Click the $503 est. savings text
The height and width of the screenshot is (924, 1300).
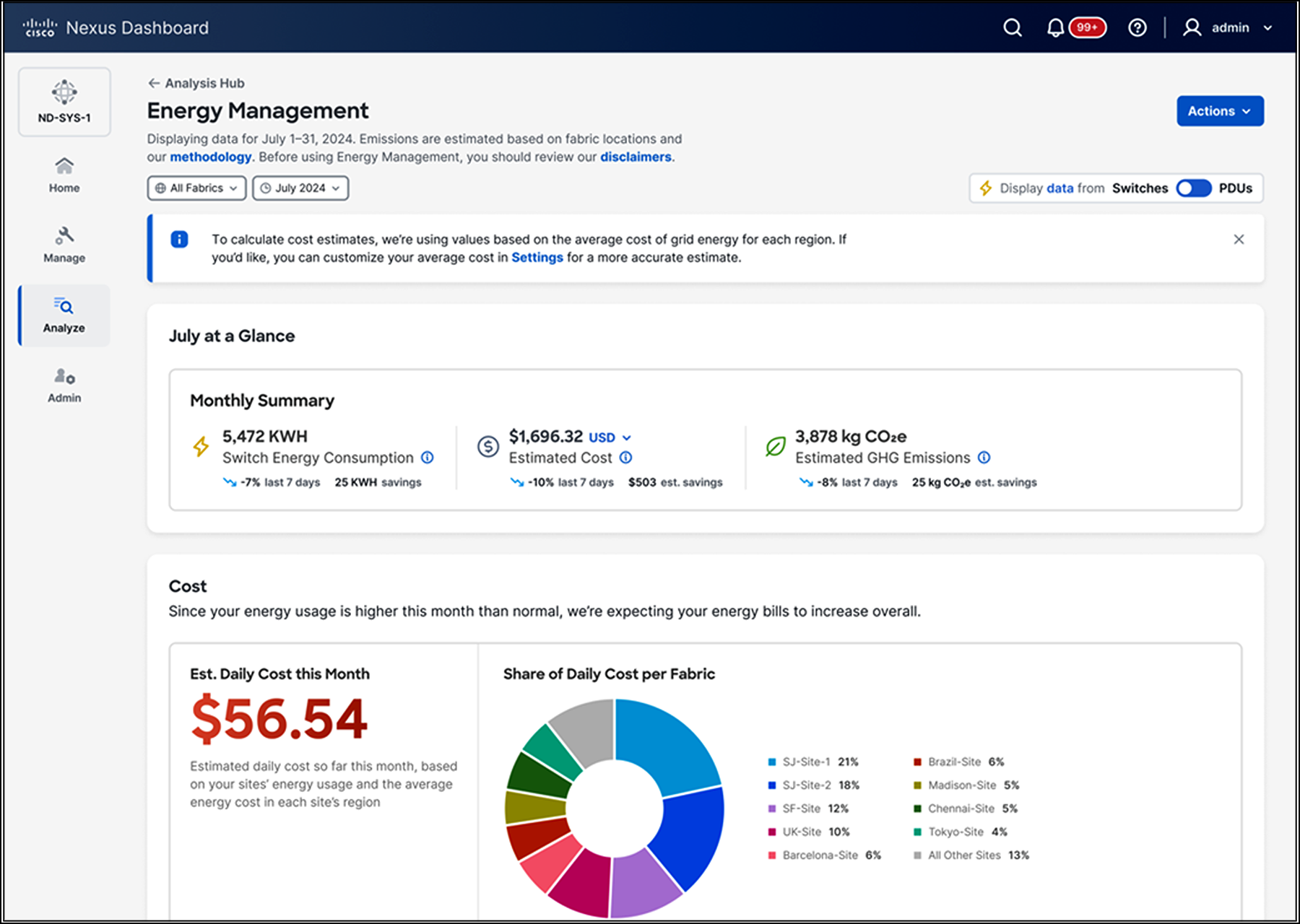(x=675, y=482)
